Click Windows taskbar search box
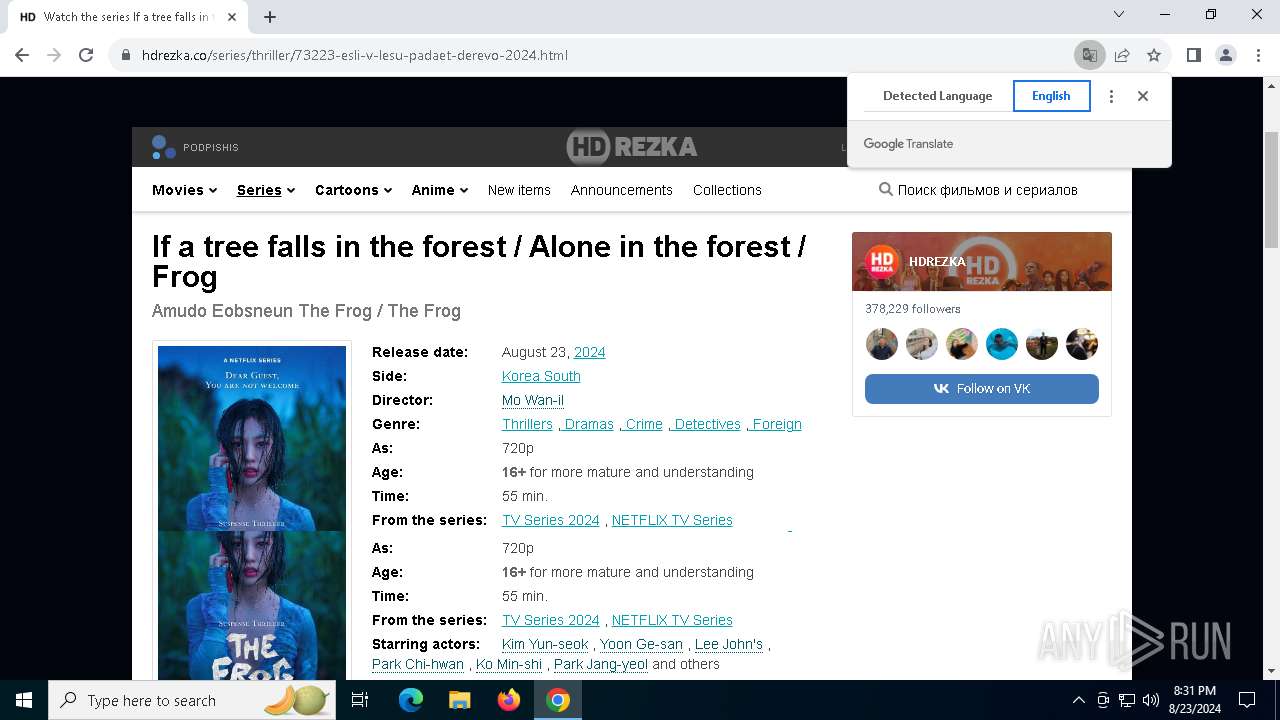1280x720 pixels. click(x=193, y=700)
